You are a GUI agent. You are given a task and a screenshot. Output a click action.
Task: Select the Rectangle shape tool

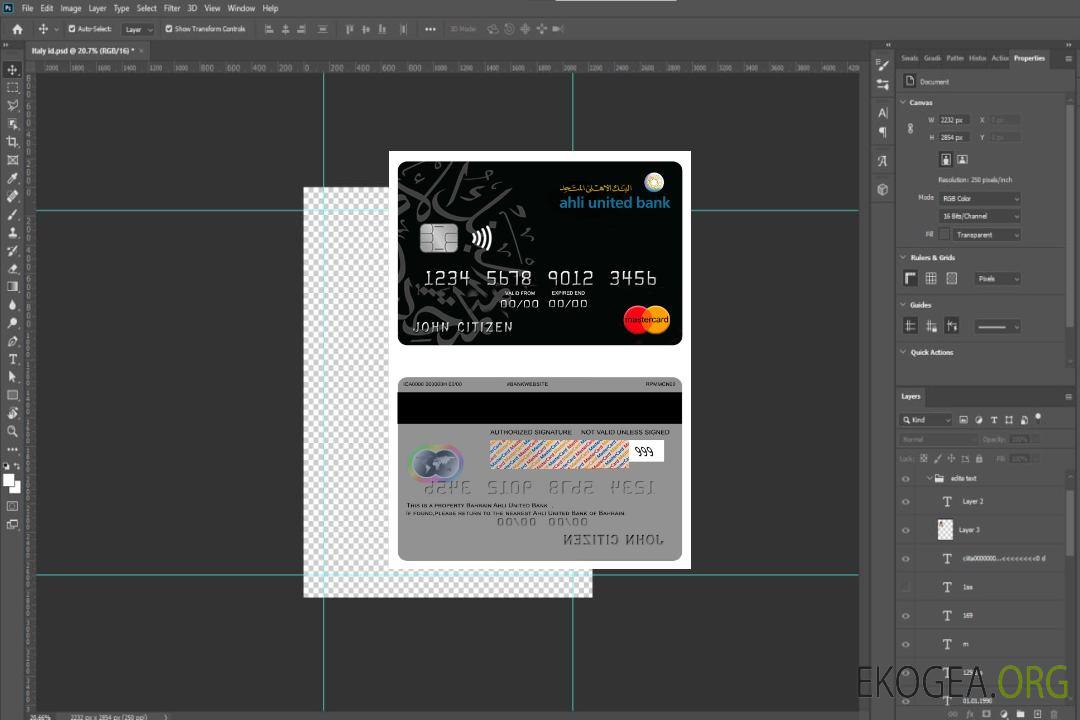click(x=12, y=395)
